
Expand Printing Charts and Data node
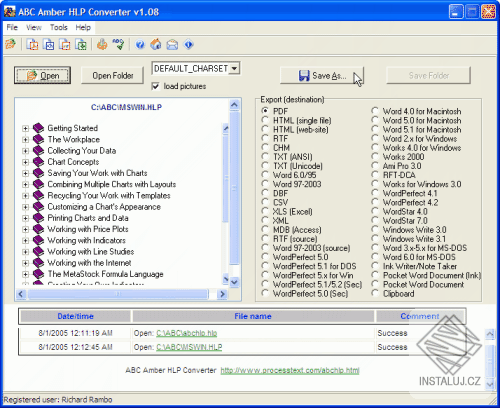(25, 218)
